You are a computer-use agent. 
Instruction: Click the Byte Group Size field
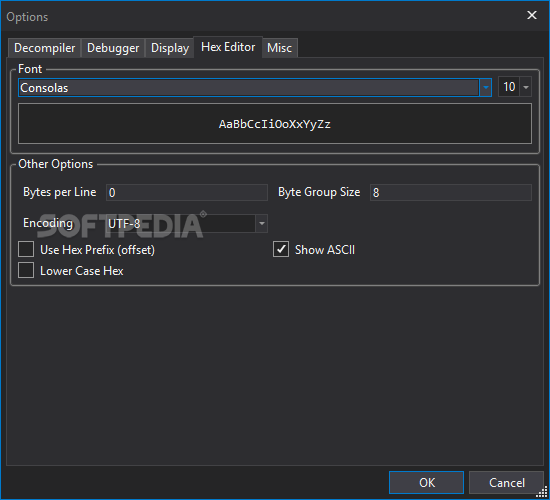(x=451, y=193)
